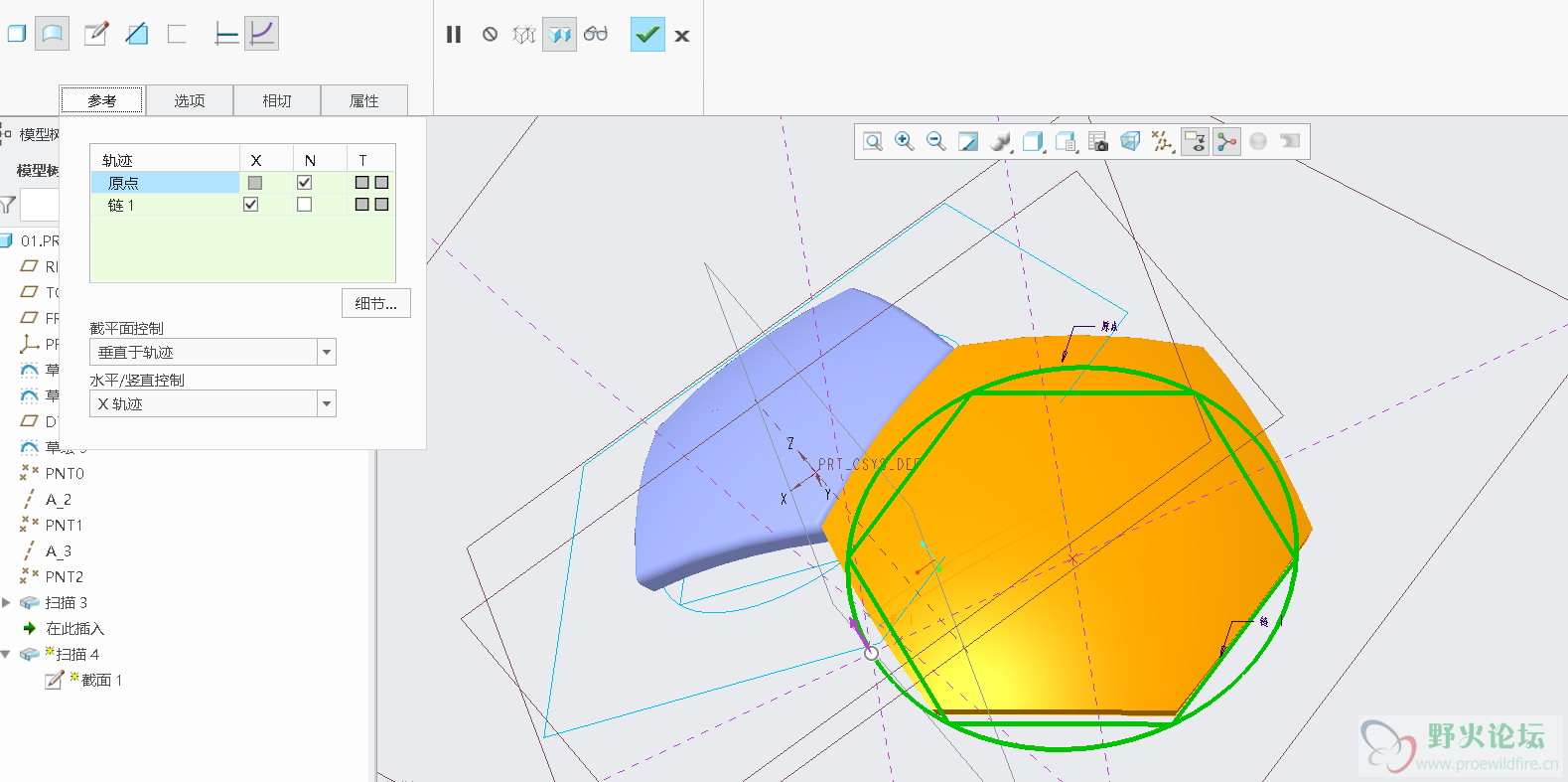
Task: Toggle X checkbox for 链 1 trajectory
Action: pyautogui.click(x=251, y=205)
